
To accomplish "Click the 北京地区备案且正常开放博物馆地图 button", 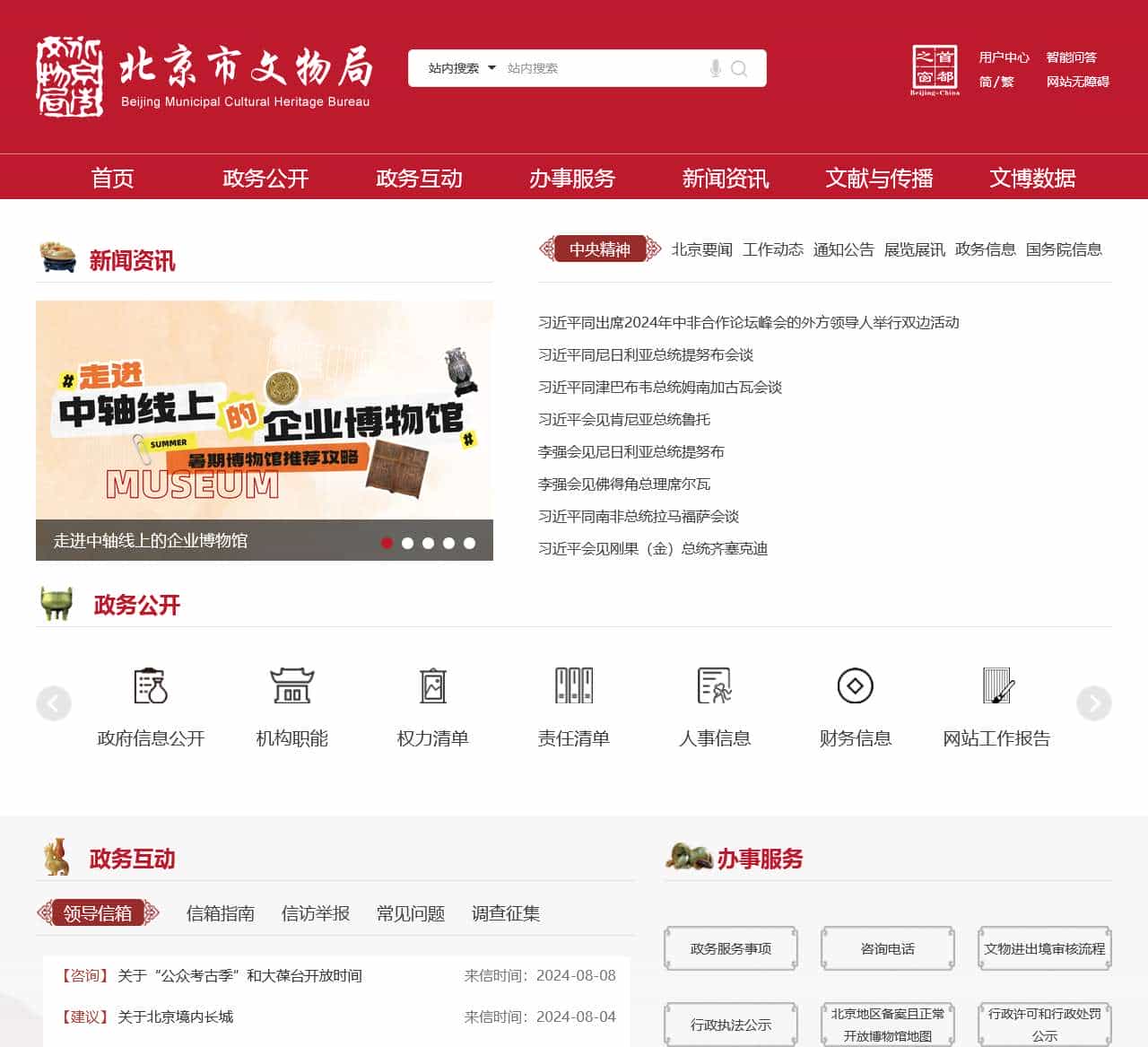I will [888, 1025].
